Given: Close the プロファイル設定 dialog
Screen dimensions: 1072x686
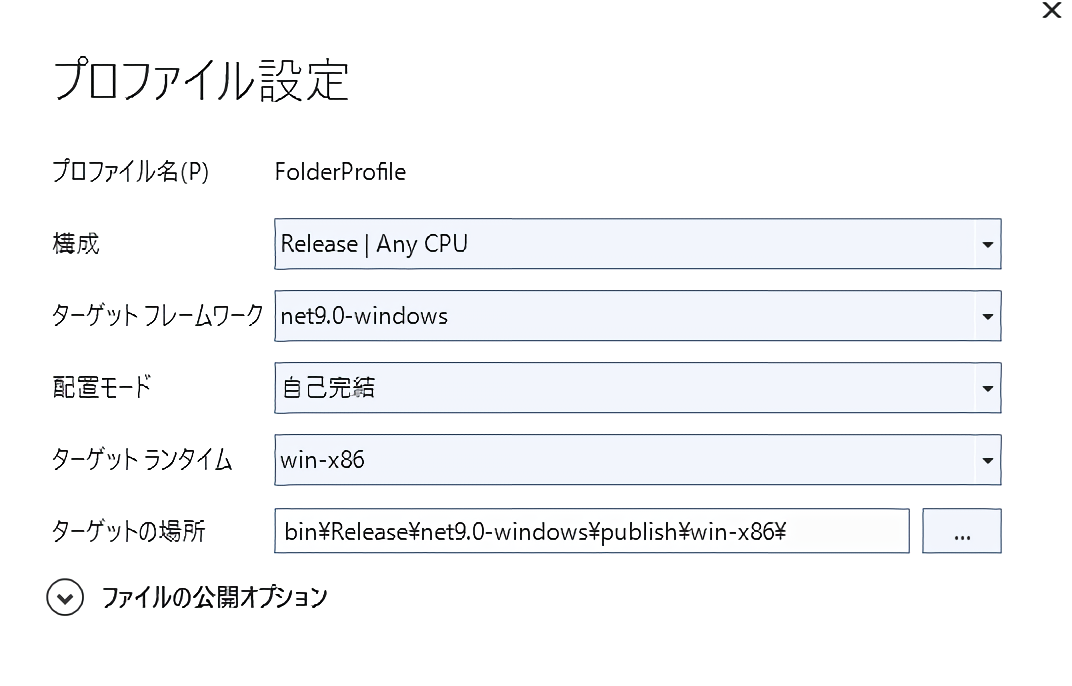Looking at the screenshot, I should coord(1051,12).
